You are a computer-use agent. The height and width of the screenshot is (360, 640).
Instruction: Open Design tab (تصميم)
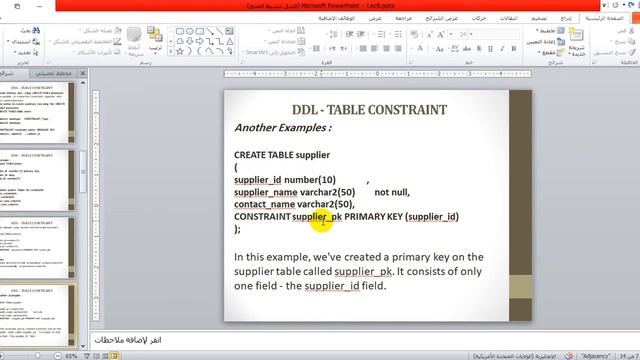click(539, 18)
